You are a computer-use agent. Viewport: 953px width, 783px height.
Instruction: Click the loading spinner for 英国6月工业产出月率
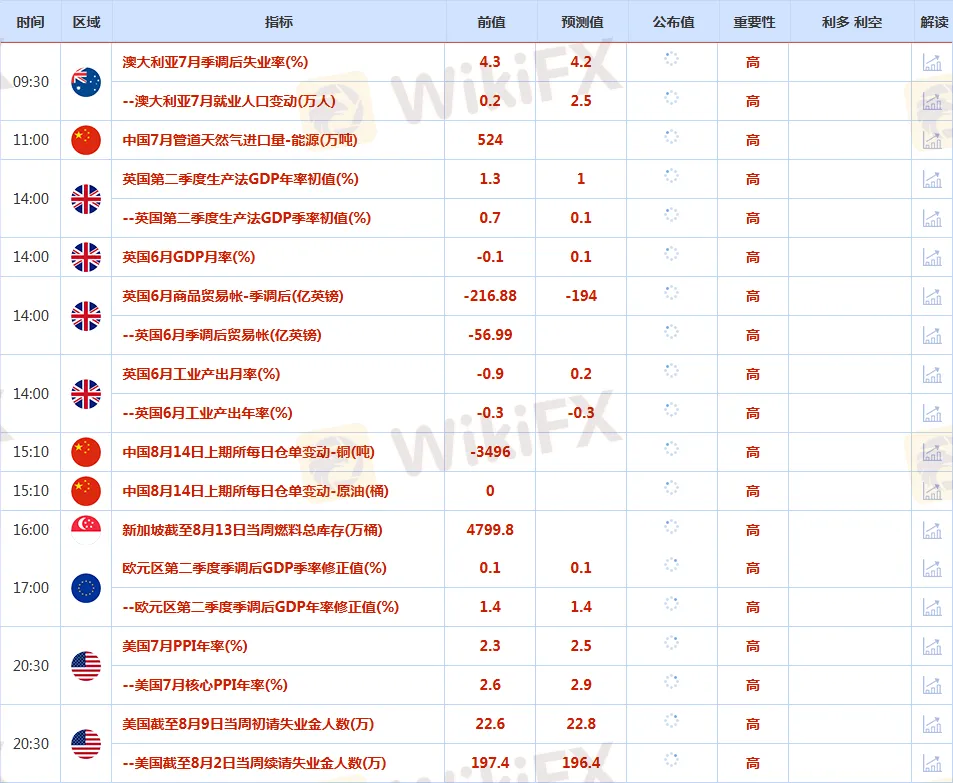[672, 373]
